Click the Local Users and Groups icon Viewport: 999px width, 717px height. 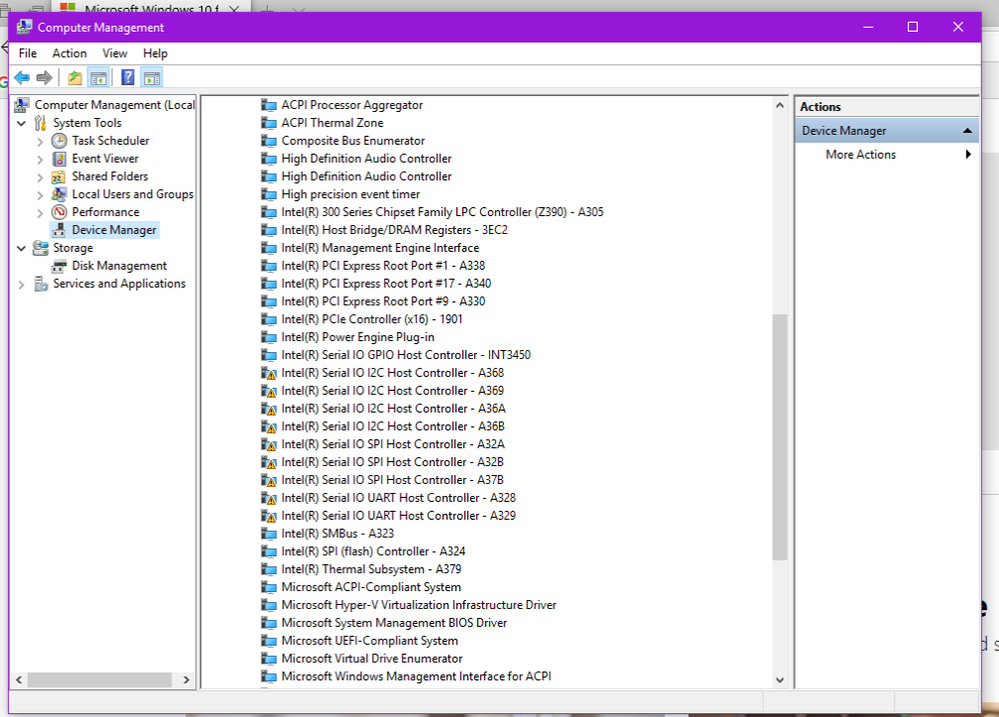(x=59, y=194)
